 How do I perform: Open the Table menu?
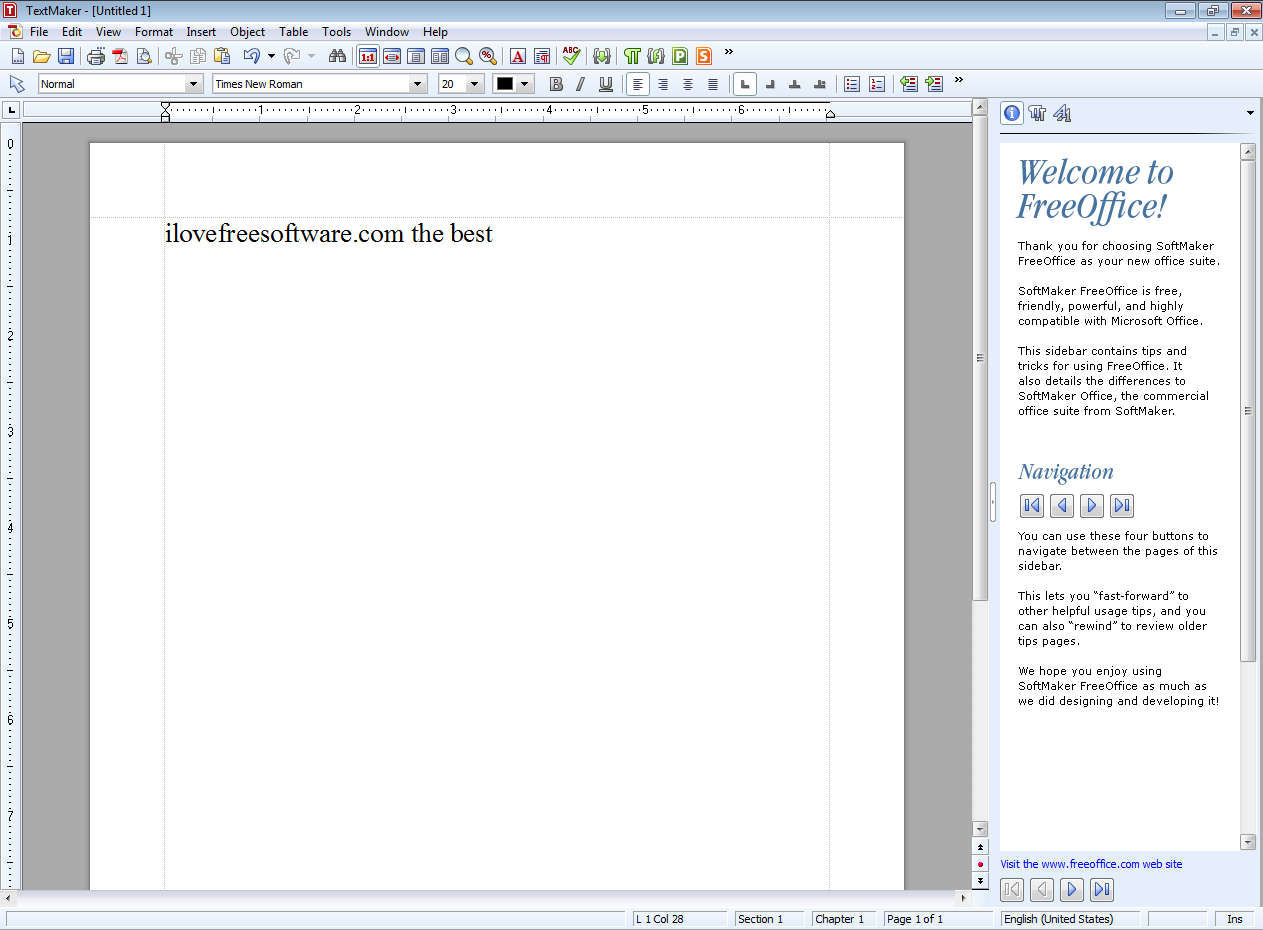click(x=293, y=32)
